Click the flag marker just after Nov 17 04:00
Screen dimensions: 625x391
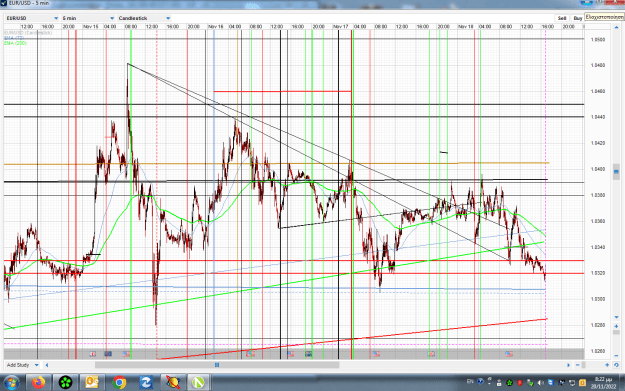[x=375, y=354]
